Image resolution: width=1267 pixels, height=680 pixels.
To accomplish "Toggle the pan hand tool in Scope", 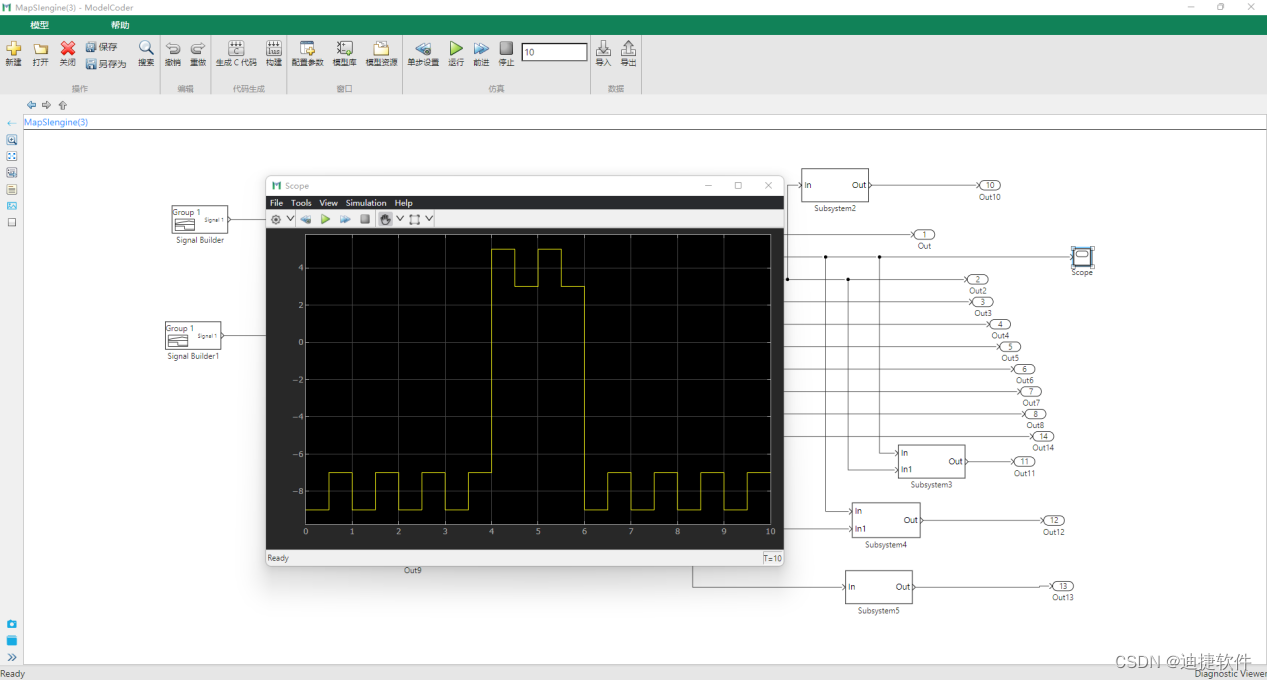I will point(385,219).
